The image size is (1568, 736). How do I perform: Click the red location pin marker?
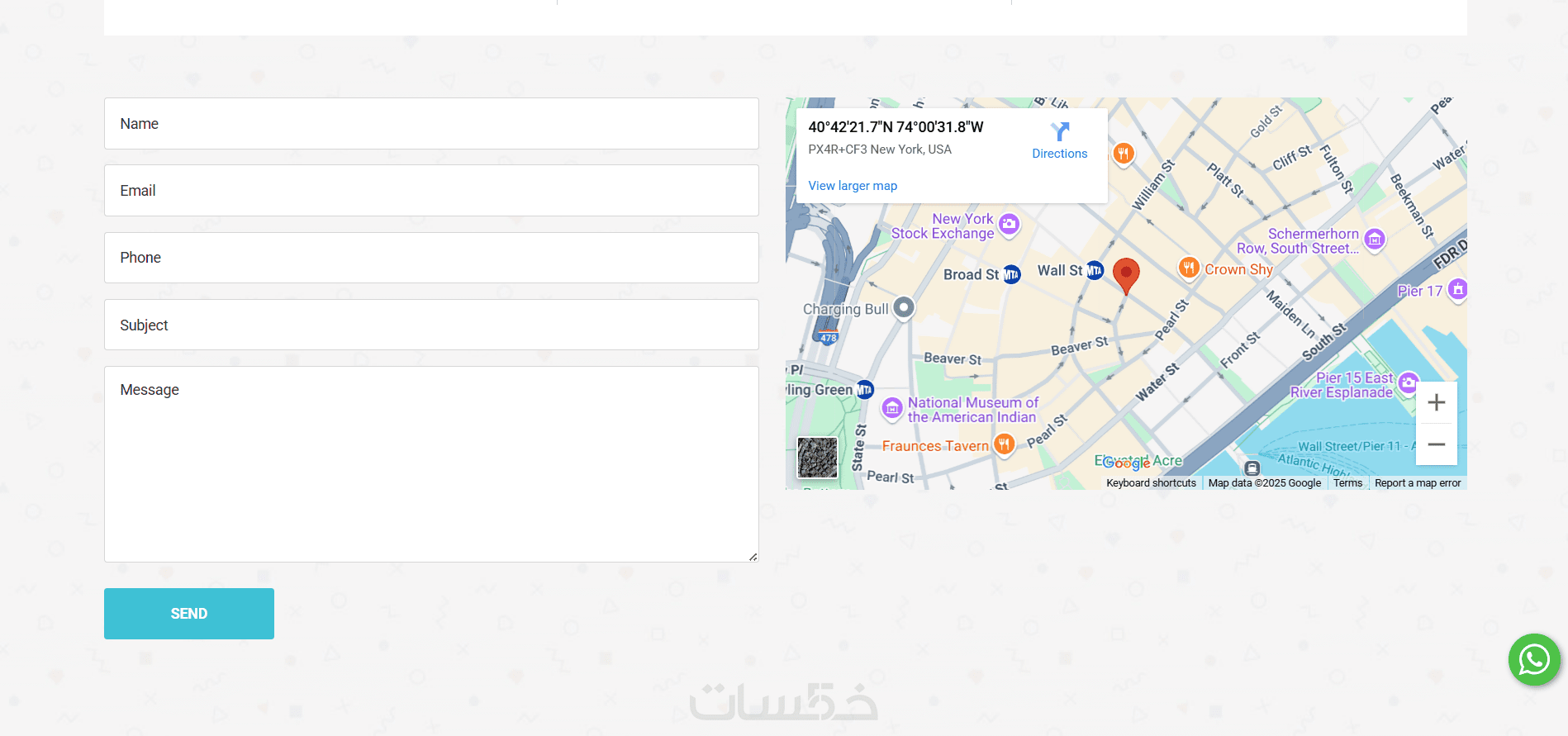tap(1126, 274)
